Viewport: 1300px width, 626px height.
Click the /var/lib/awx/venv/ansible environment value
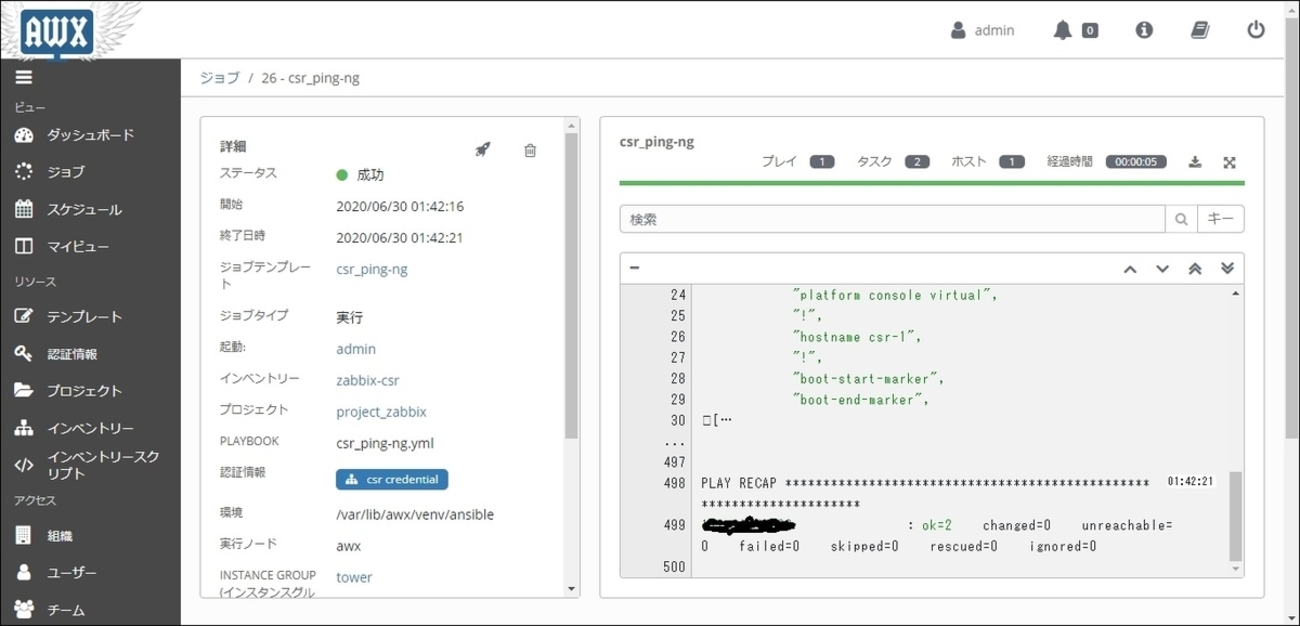[415, 515]
